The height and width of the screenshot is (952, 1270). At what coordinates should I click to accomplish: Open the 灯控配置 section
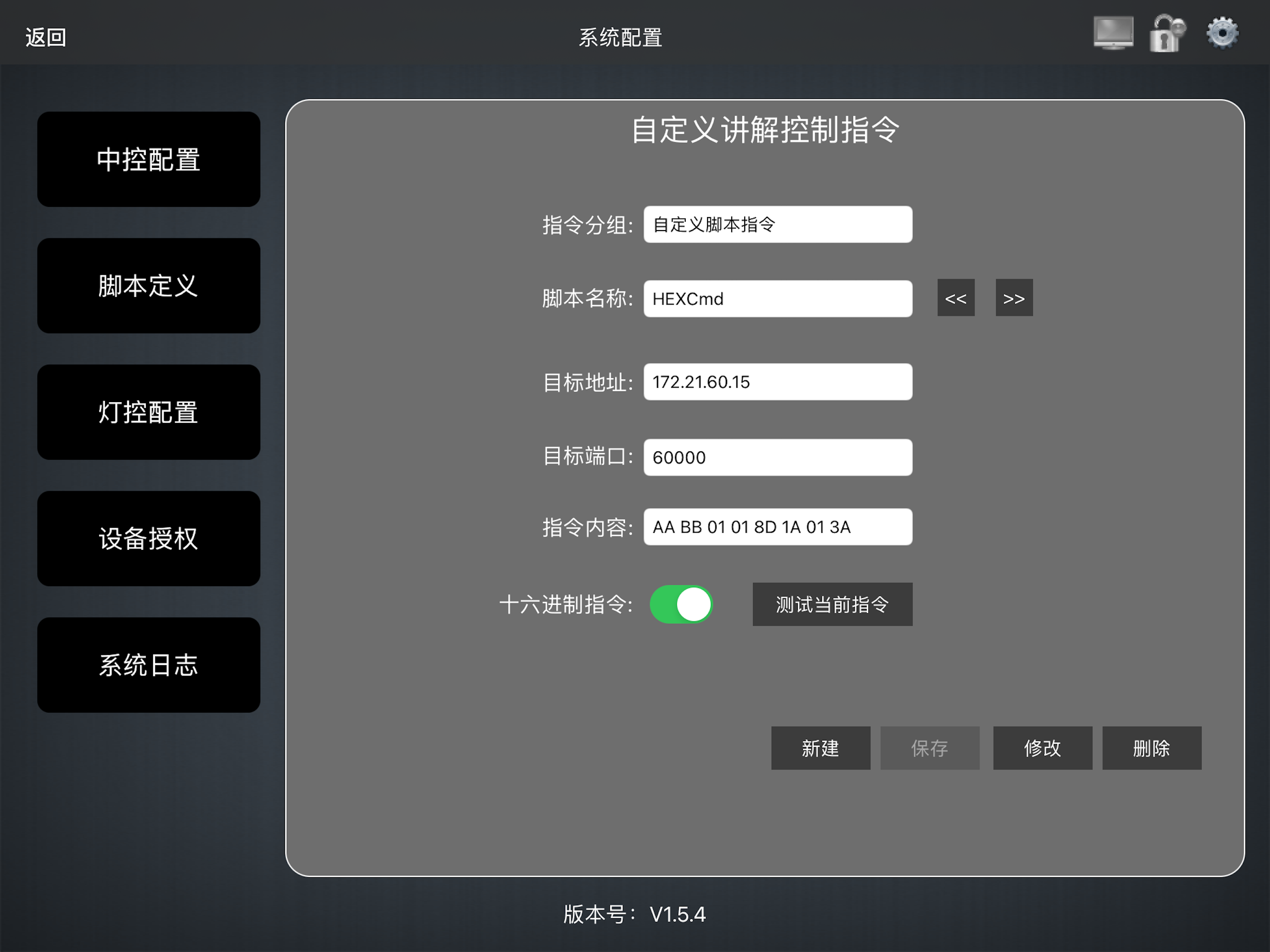[149, 412]
